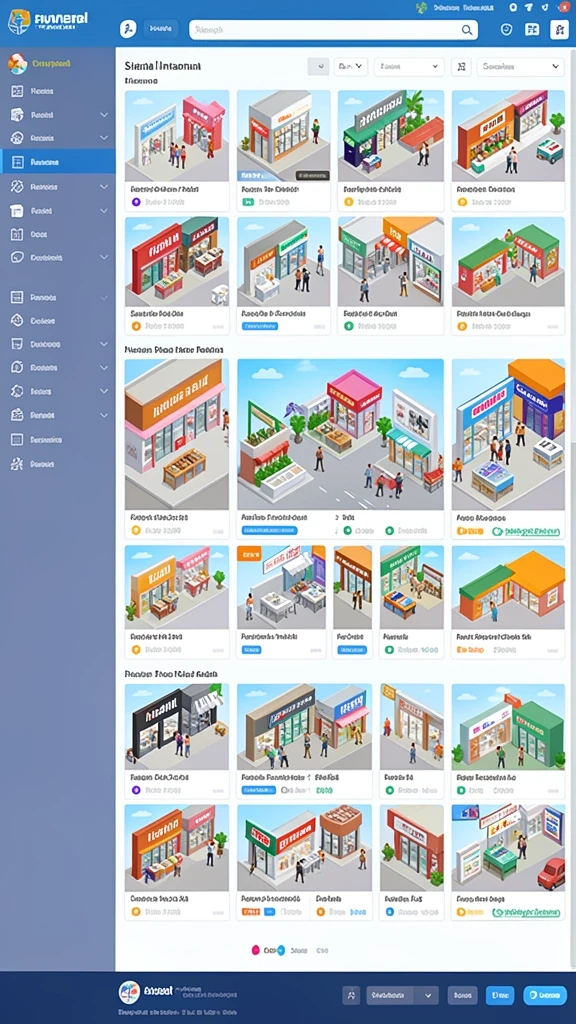Select the blue circle in the pagination row

pyautogui.click(x=280, y=950)
